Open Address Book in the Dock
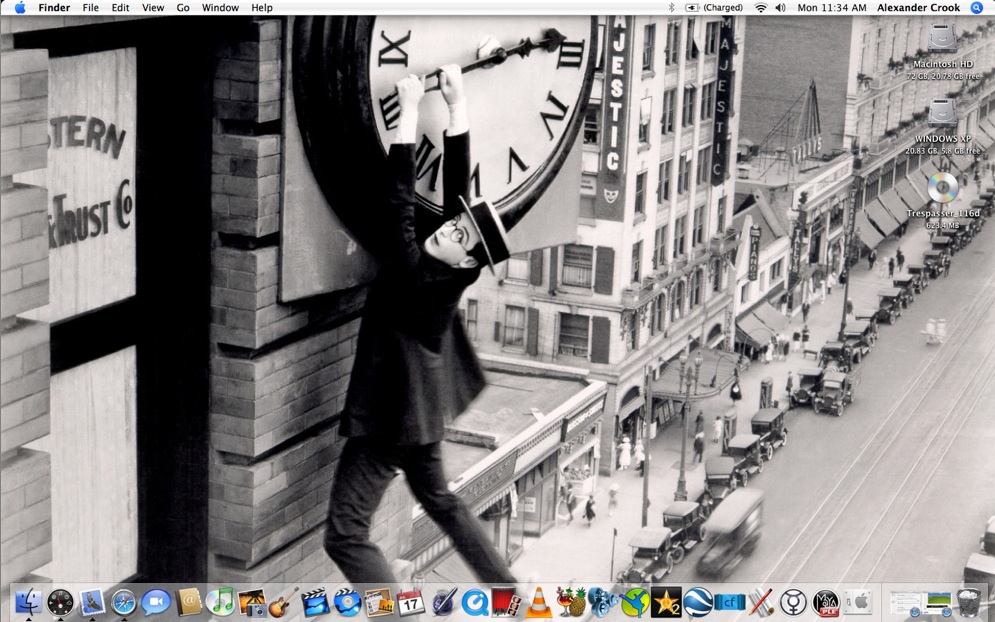This screenshot has width=995, height=622. (x=189, y=602)
